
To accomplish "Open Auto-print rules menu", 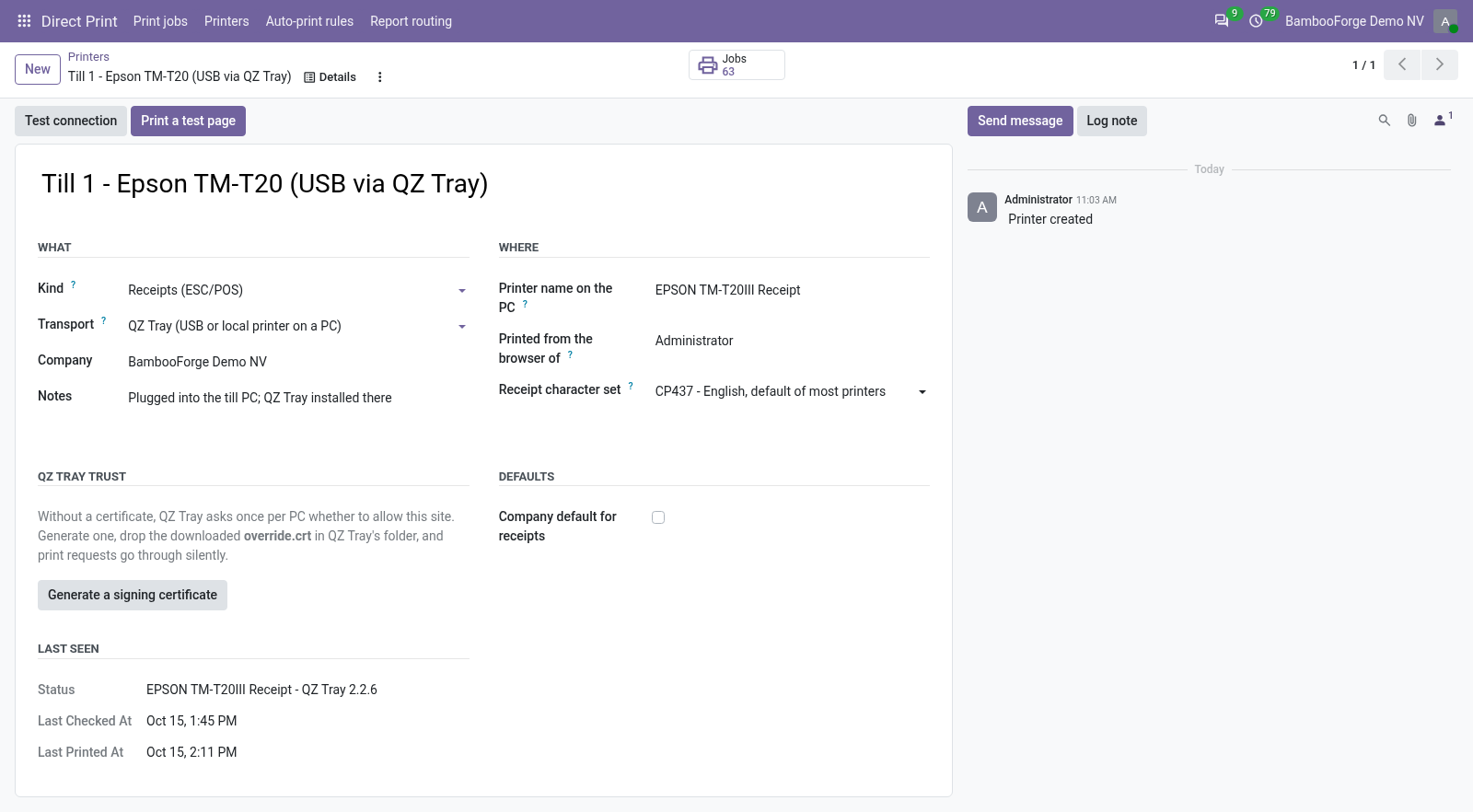I will (309, 21).
